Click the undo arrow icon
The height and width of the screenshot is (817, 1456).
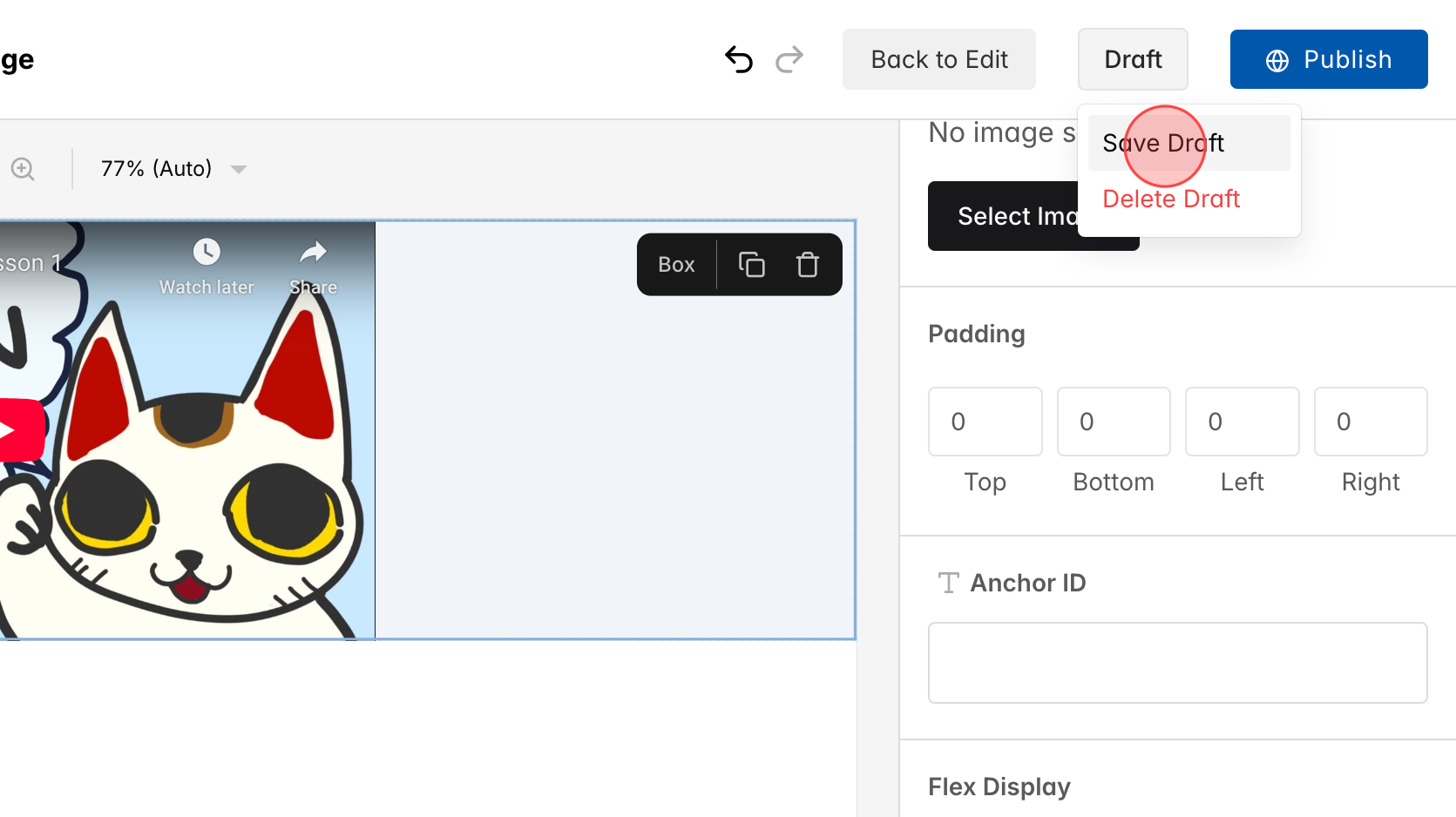(738, 59)
